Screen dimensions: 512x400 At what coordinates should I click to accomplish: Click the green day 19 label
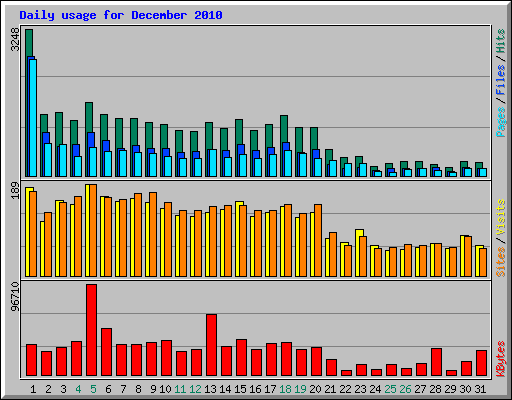click(x=300, y=389)
